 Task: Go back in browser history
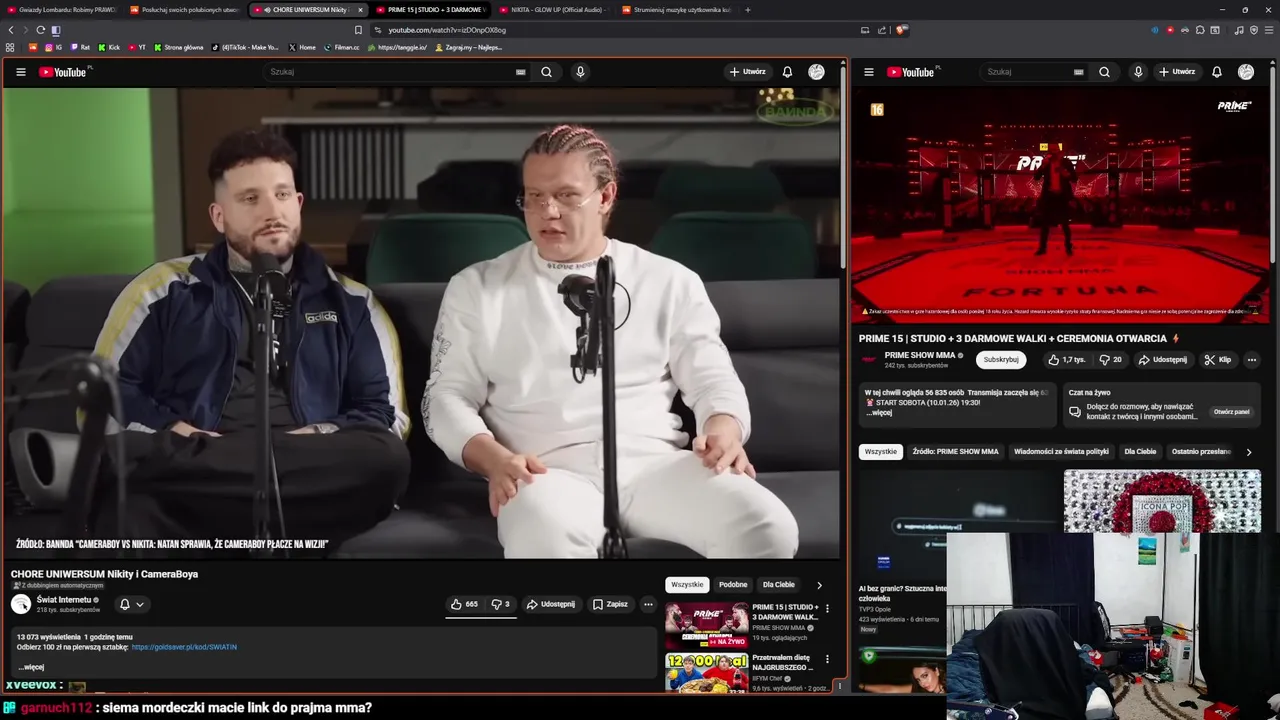[11, 30]
